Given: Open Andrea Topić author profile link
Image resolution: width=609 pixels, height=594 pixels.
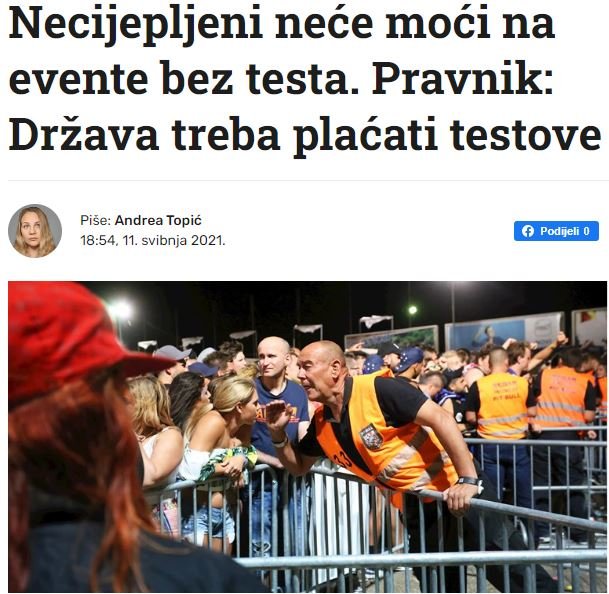Looking at the screenshot, I should pyautogui.click(x=158, y=220).
